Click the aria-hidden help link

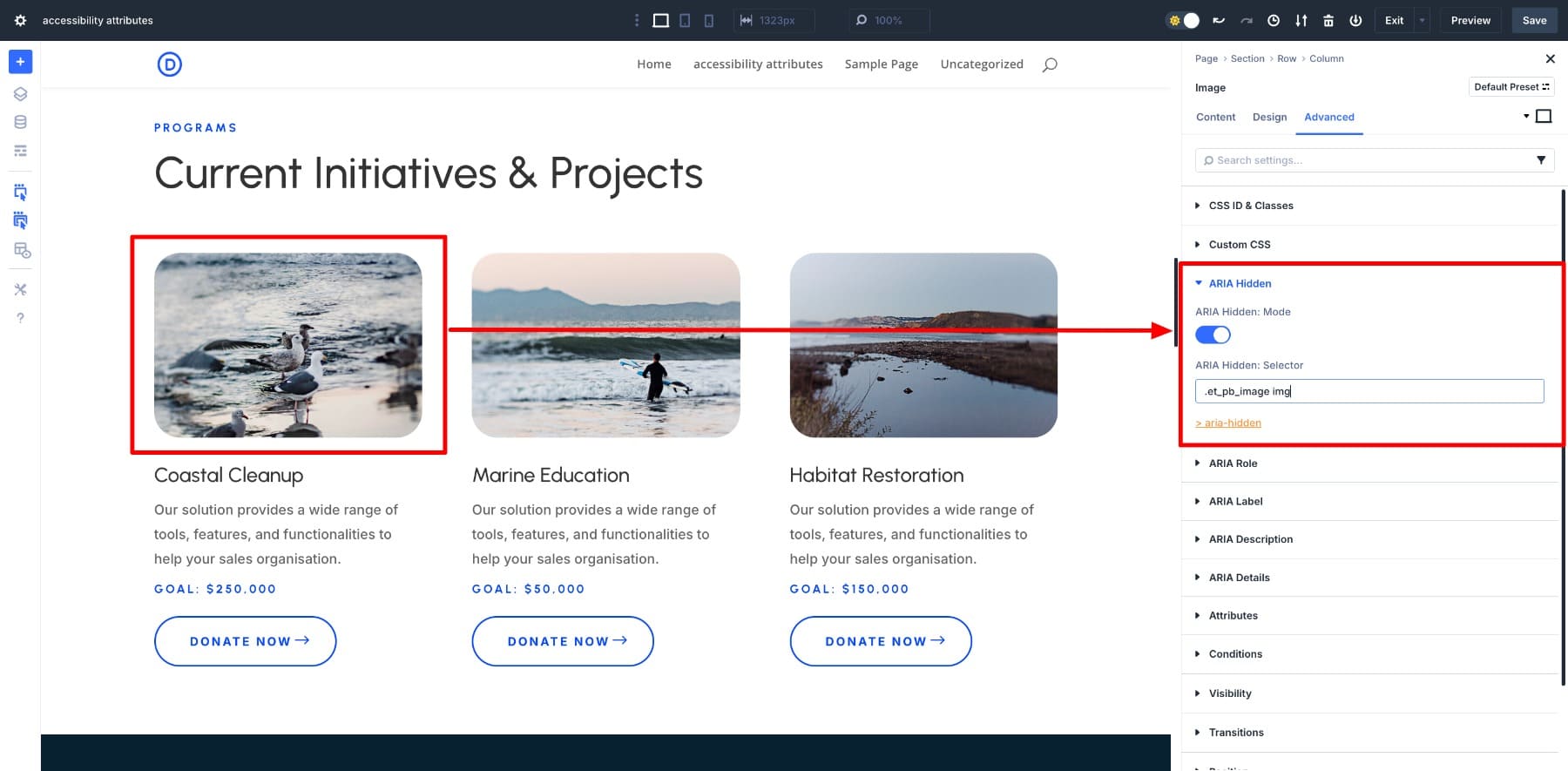coord(1228,423)
